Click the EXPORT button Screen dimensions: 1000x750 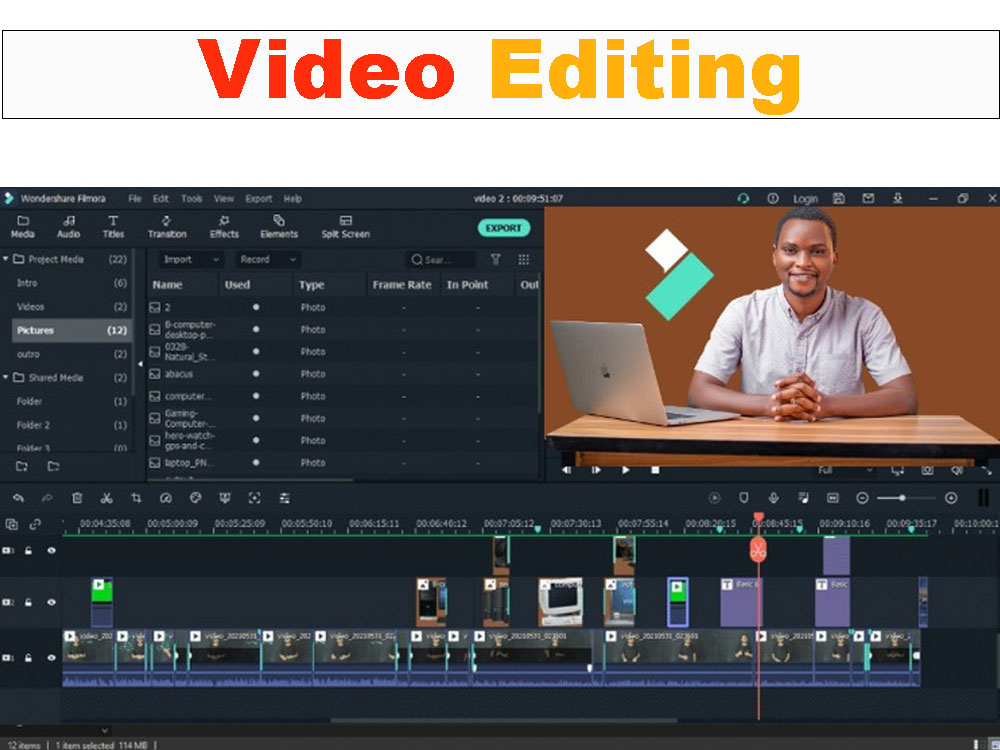[x=503, y=228]
